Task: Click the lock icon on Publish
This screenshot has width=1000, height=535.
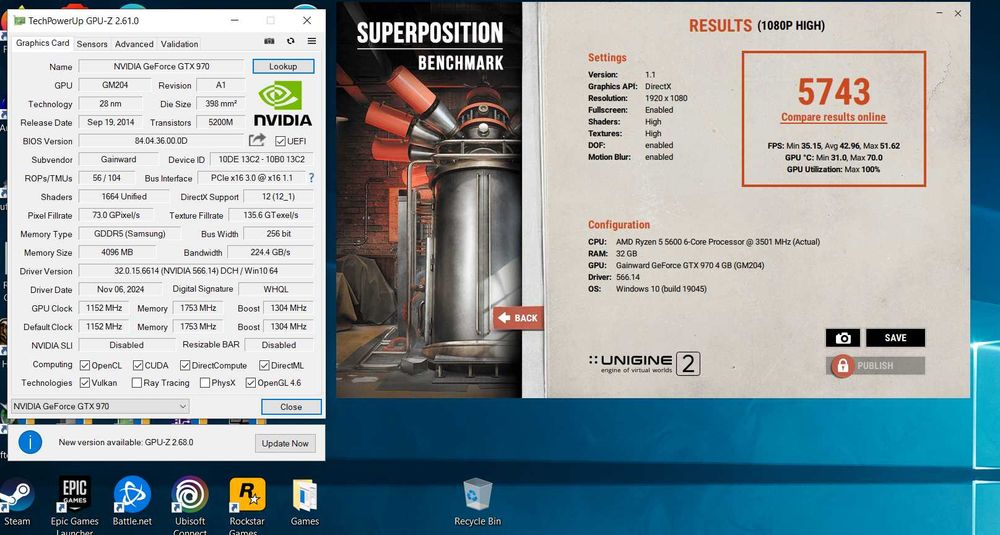Action: click(x=842, y=365)
